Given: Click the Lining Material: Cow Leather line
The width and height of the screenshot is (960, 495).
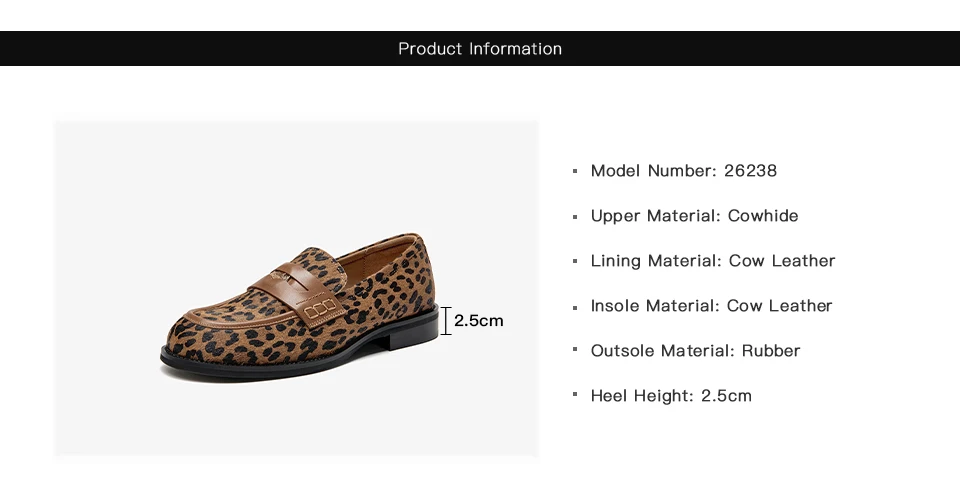Looking at the screenshot, I should click(713, 261).
